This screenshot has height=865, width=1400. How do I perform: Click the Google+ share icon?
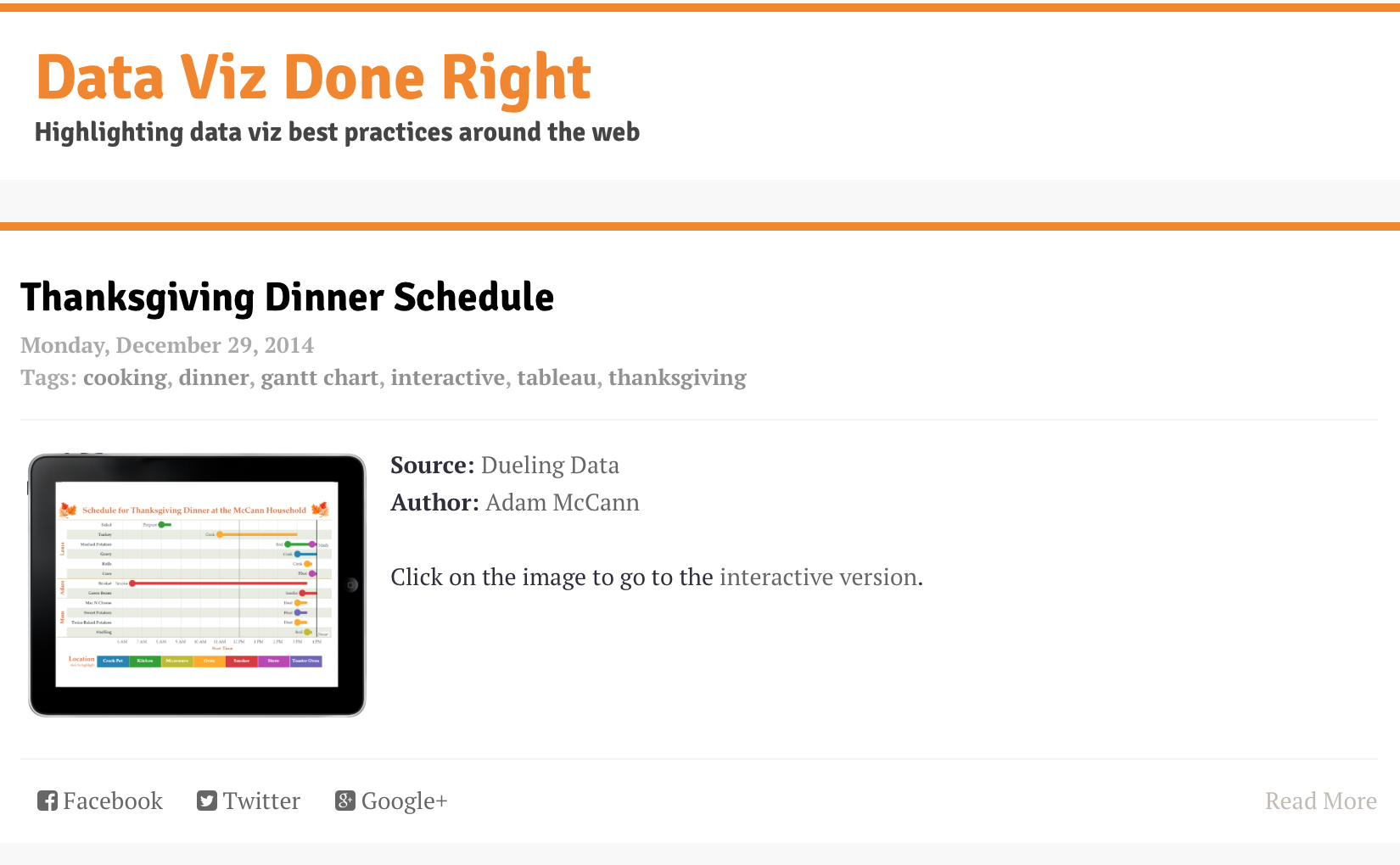tap(345, 801)
